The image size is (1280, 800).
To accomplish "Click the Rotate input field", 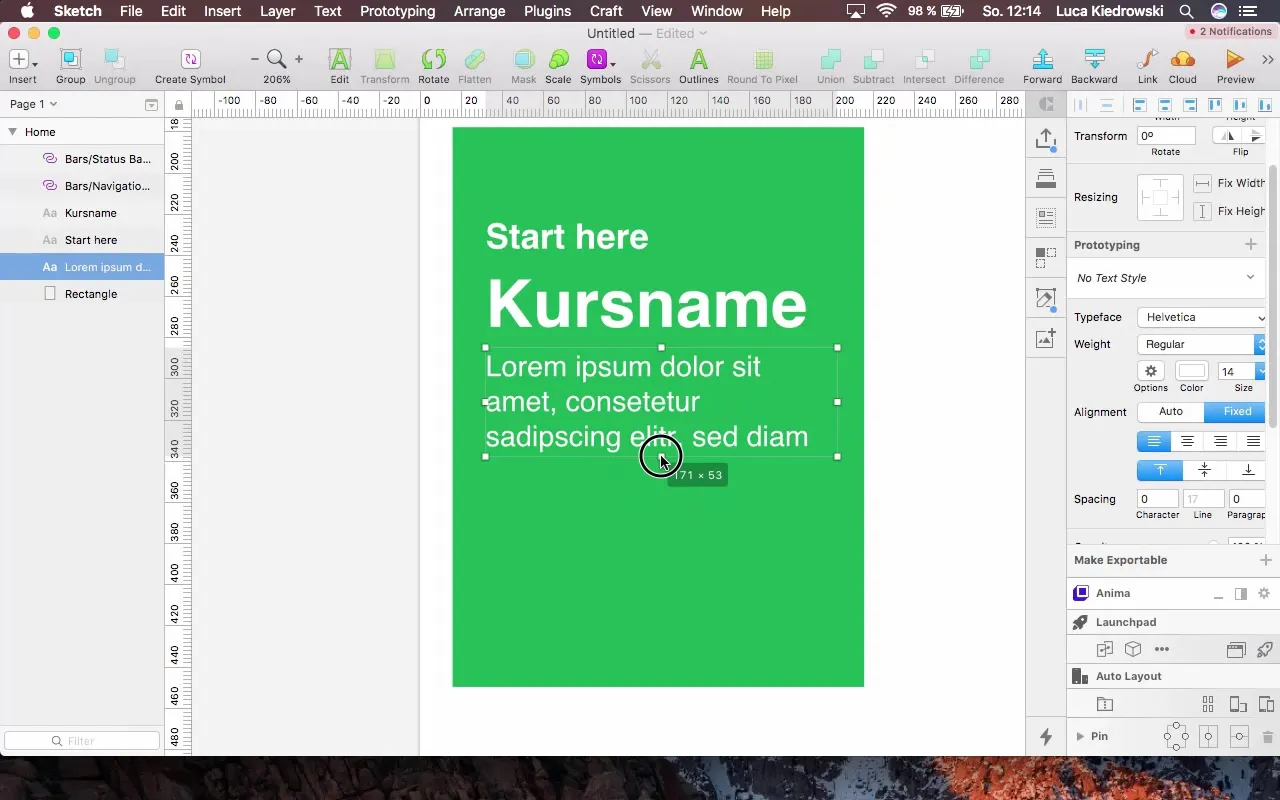I will coord(1166,135).
